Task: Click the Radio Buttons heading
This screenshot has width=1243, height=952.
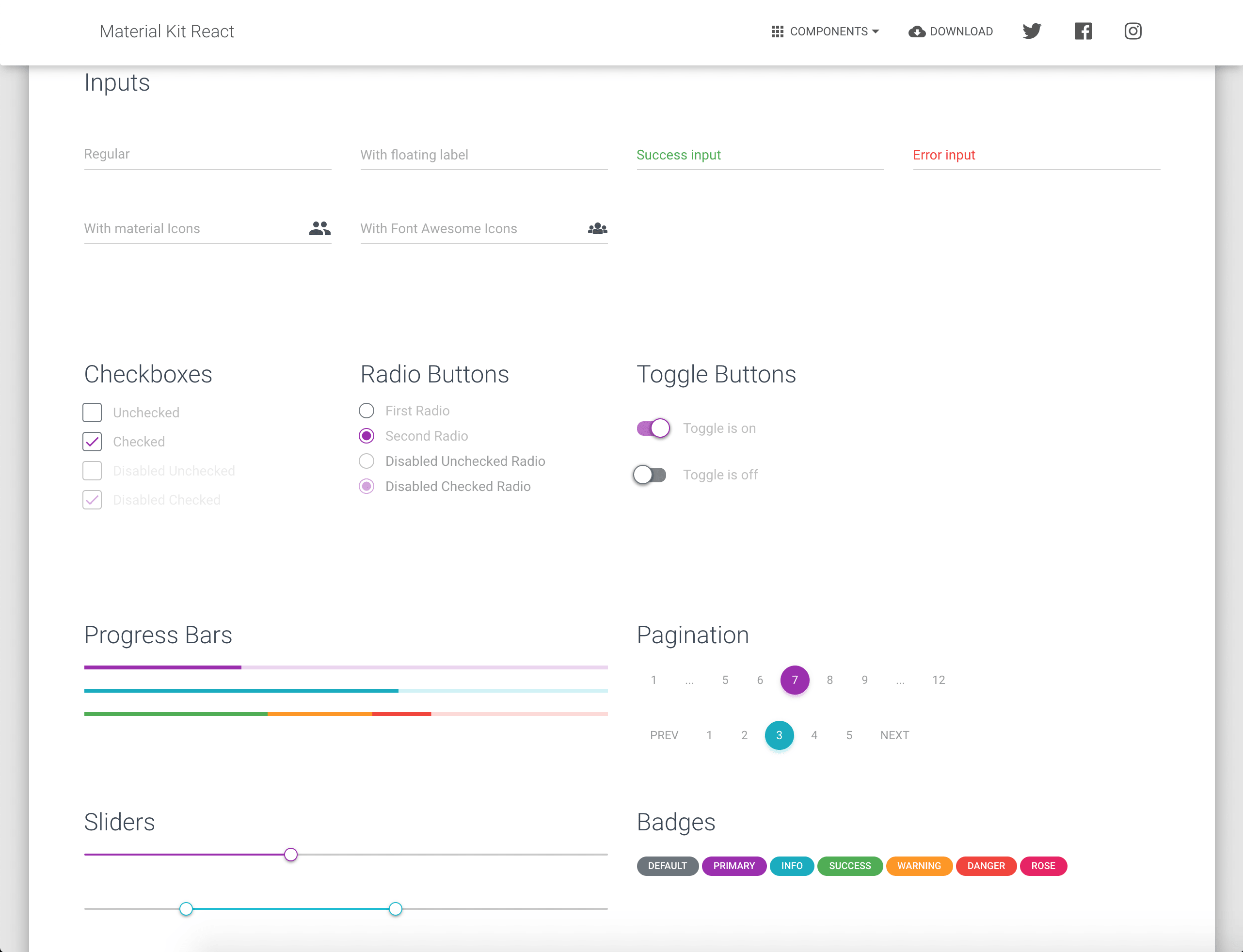Action: 435,375
